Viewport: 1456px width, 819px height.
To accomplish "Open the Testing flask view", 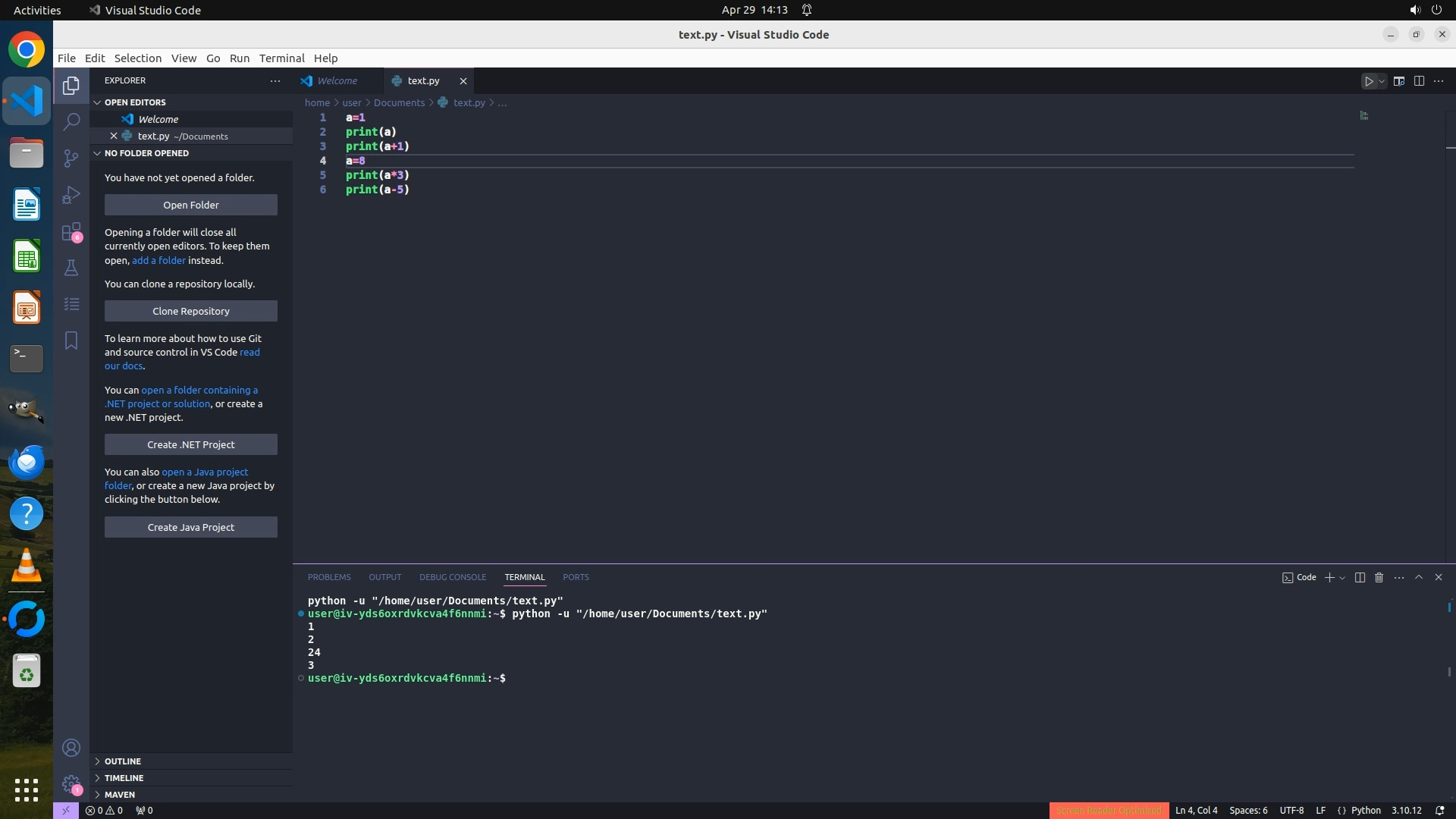I will pyautogui.click(x=71, y=268).
